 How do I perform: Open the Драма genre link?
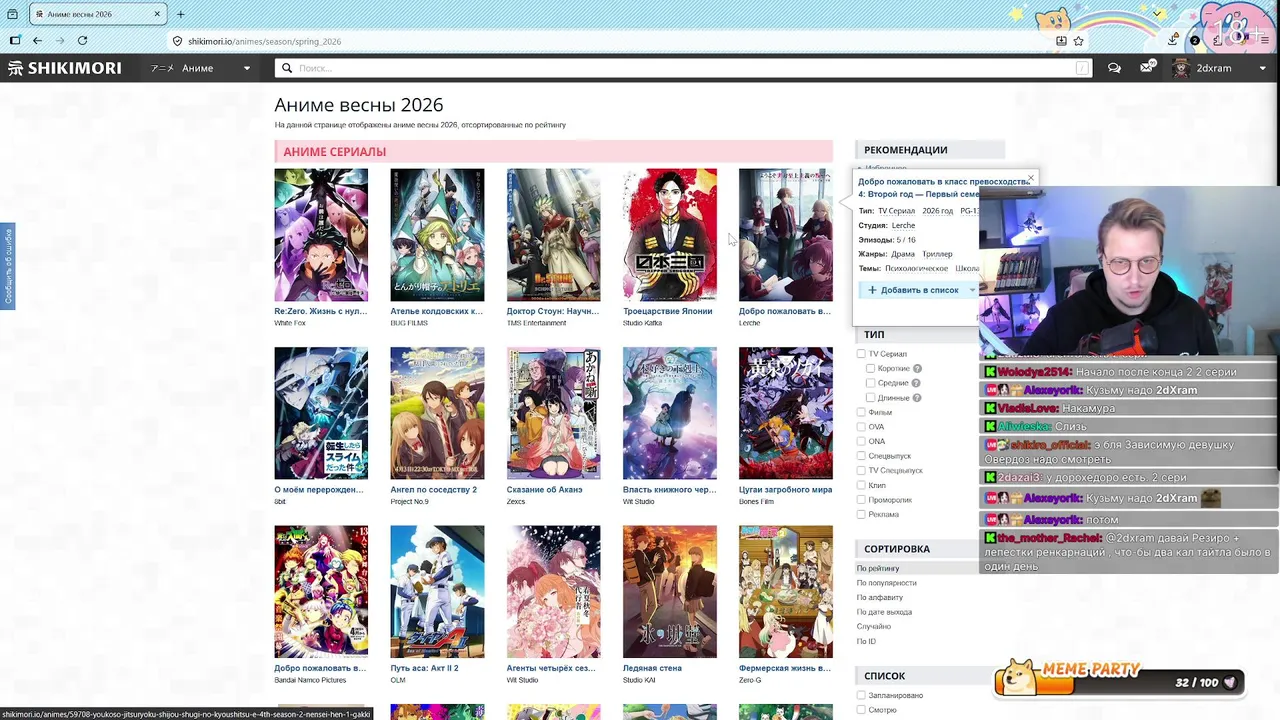click(903, 254)
